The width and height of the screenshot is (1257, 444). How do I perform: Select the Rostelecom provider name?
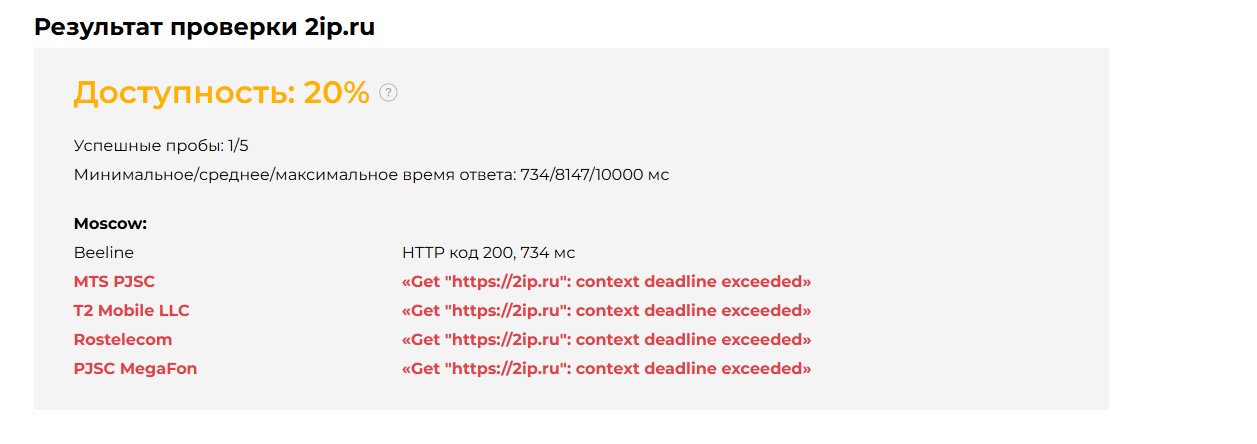[123, 340]
